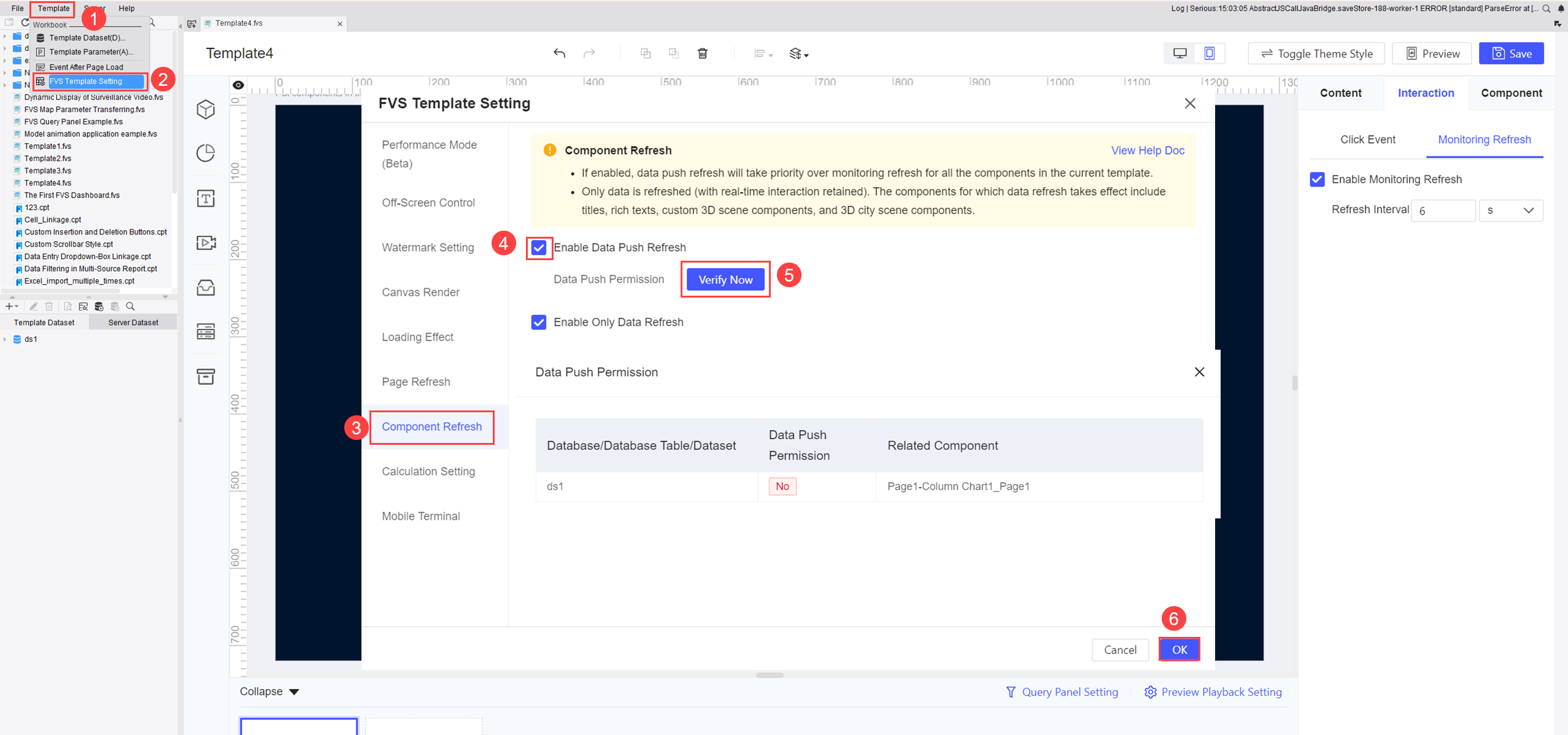The width and height of the screenshot is (1568, 735).
Task: Select the chart component icon in sidebar
Action: tap(205, 153)
